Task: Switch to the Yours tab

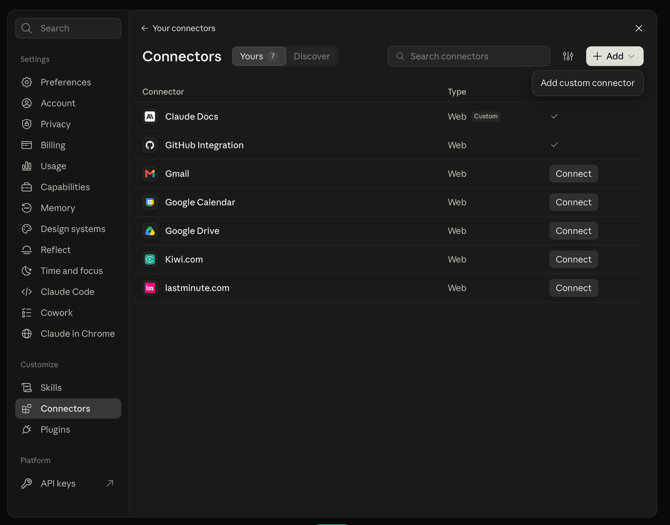Action: click(259, 56)
